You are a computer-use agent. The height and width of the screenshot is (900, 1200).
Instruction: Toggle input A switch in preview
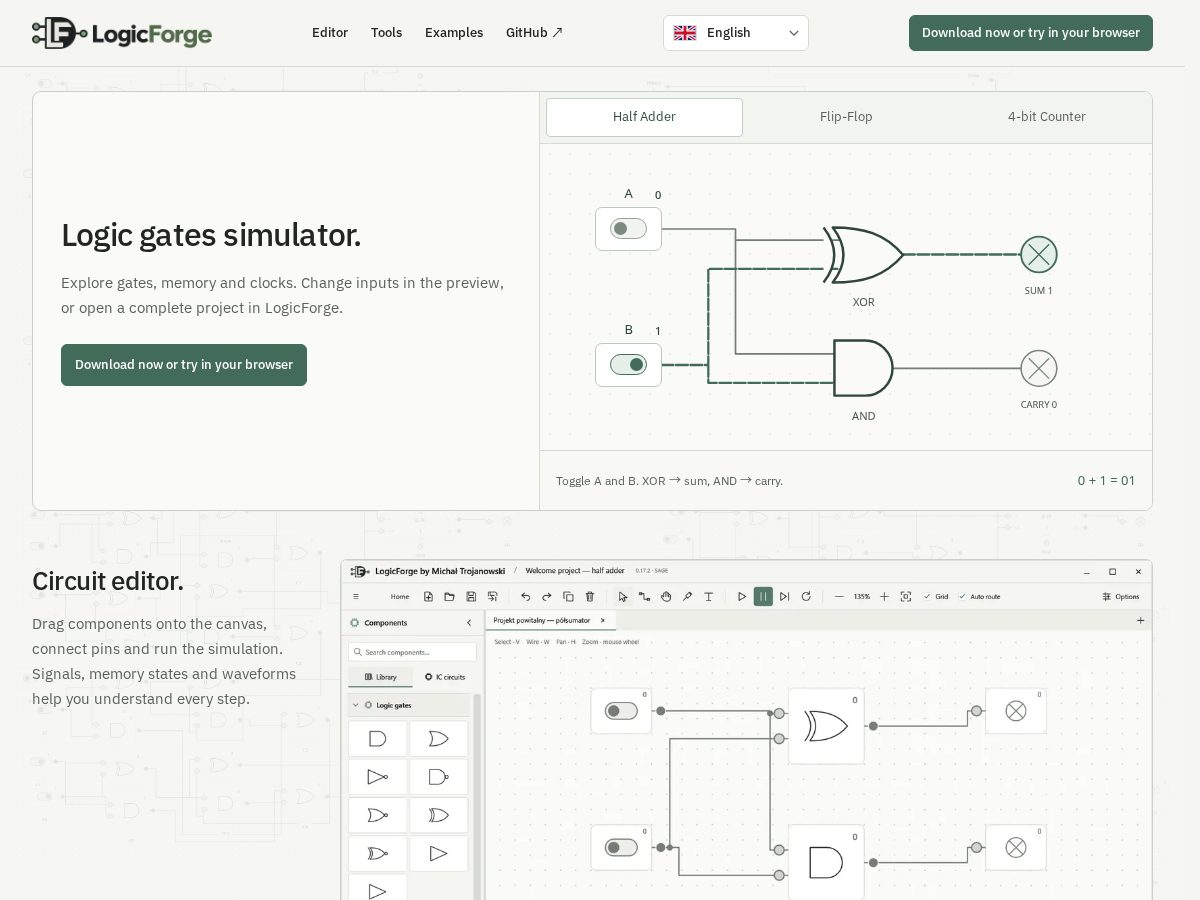pyautogui.click(x=628, y=229)
